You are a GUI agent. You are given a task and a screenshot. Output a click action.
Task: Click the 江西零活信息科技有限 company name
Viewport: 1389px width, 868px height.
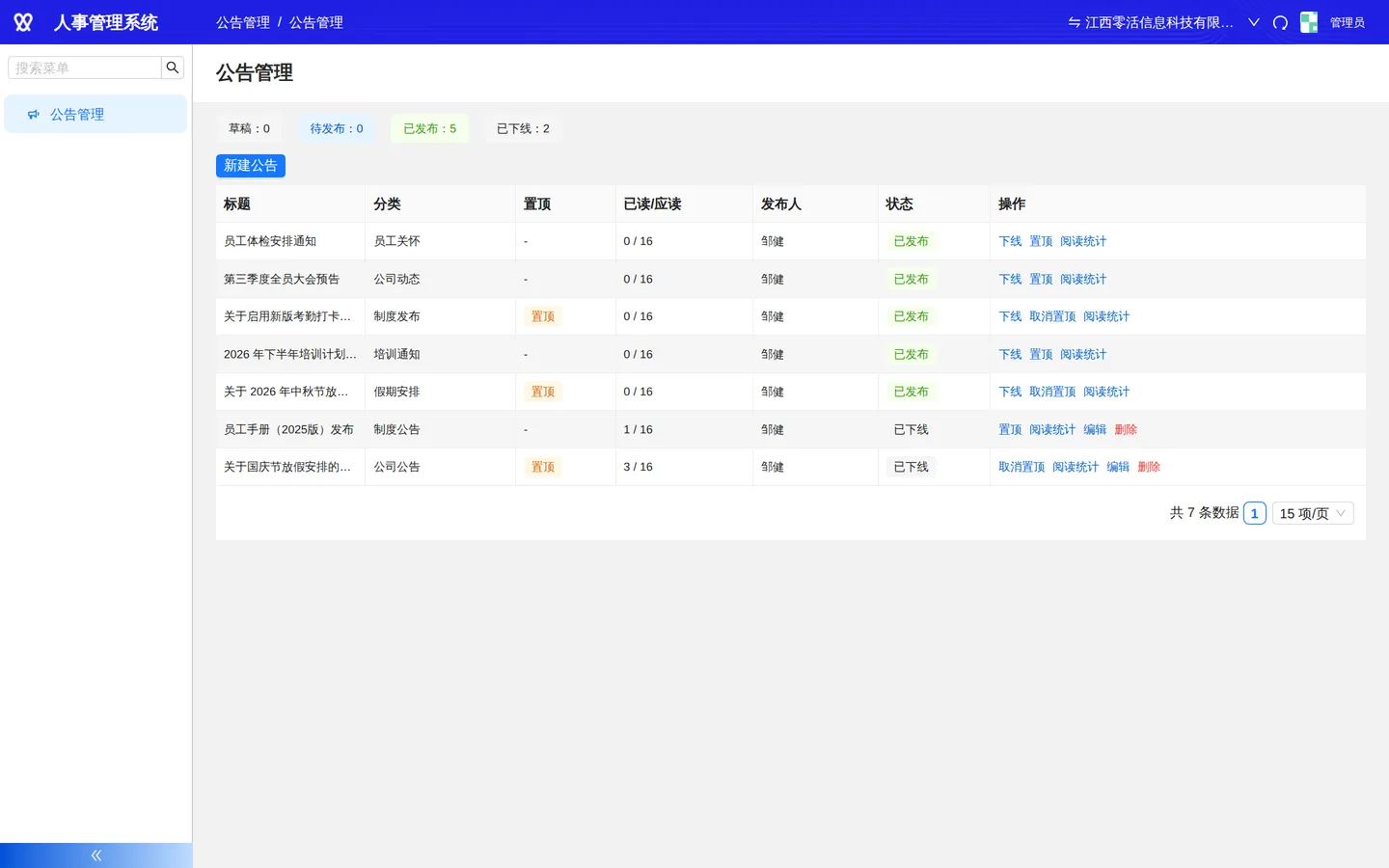(x=1159, y=22)
